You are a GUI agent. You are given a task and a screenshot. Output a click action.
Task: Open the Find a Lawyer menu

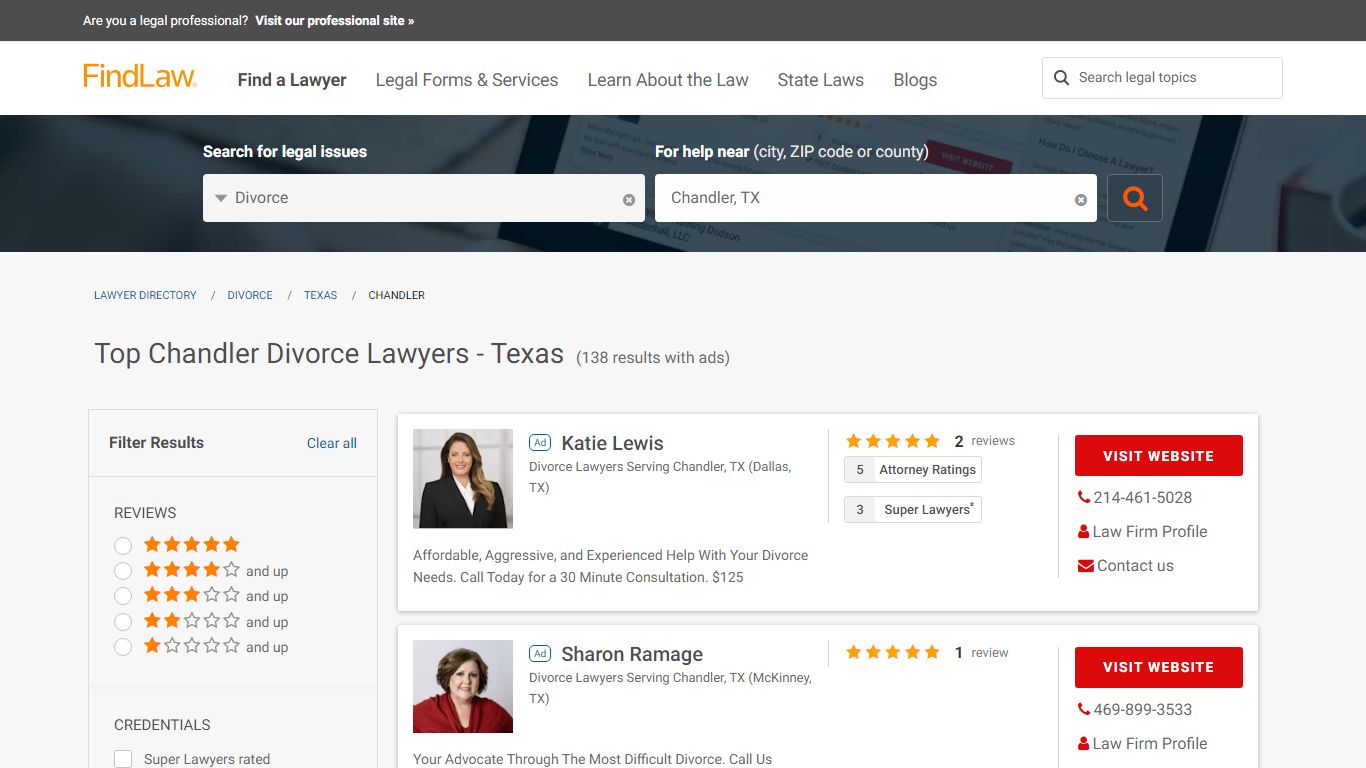point(292,80)
